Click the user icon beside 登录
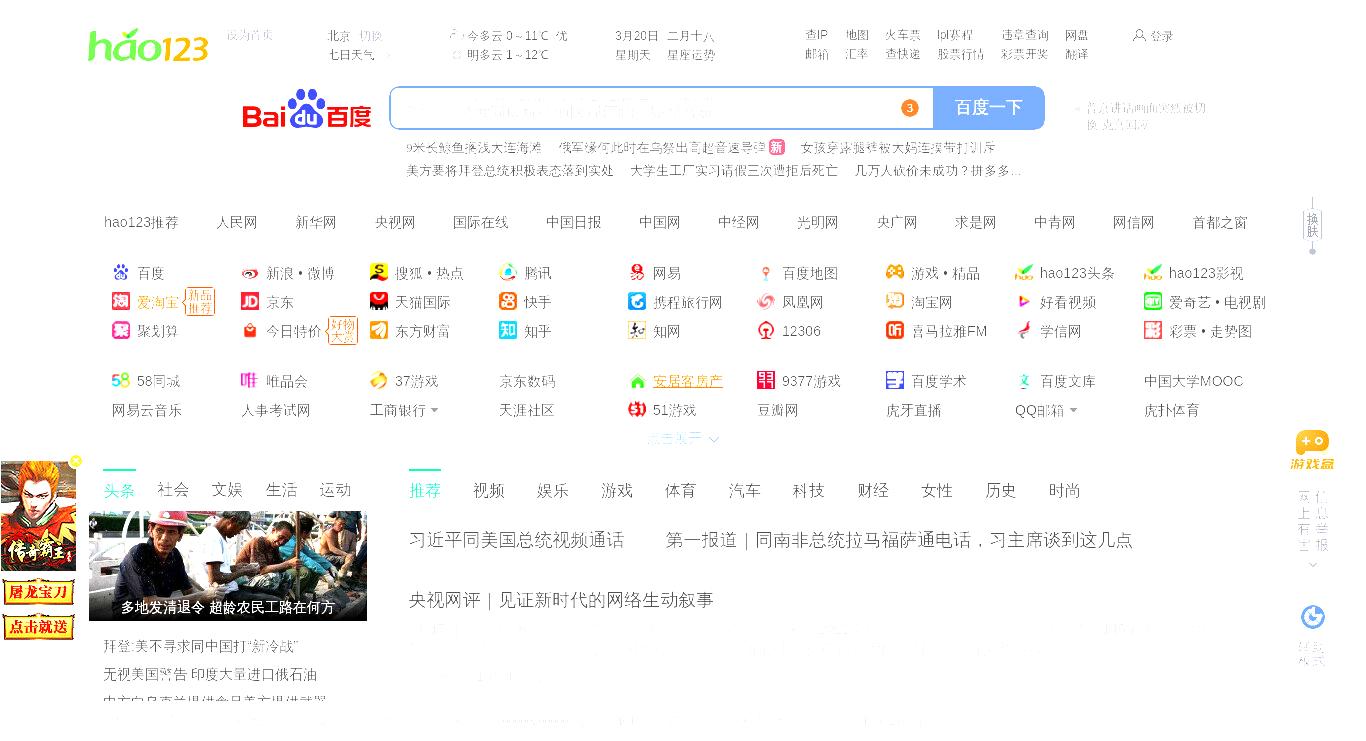The height and width of the screenshot is (741, 1366). coord(1139,35)
